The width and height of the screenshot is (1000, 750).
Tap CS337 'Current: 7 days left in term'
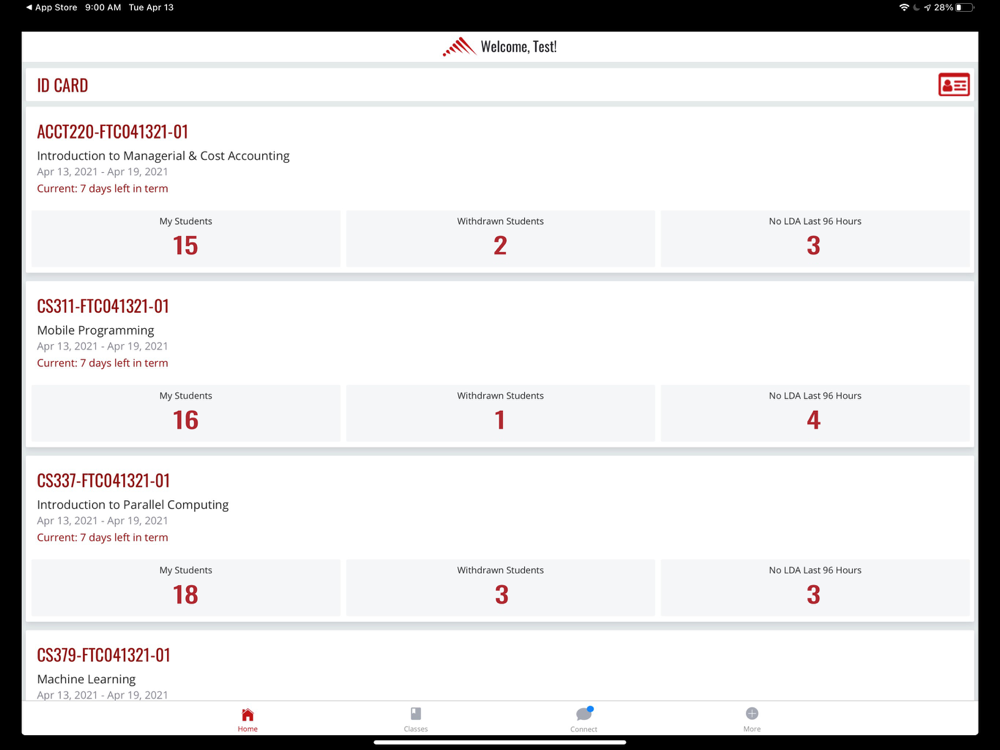click(x=103, y=537)
